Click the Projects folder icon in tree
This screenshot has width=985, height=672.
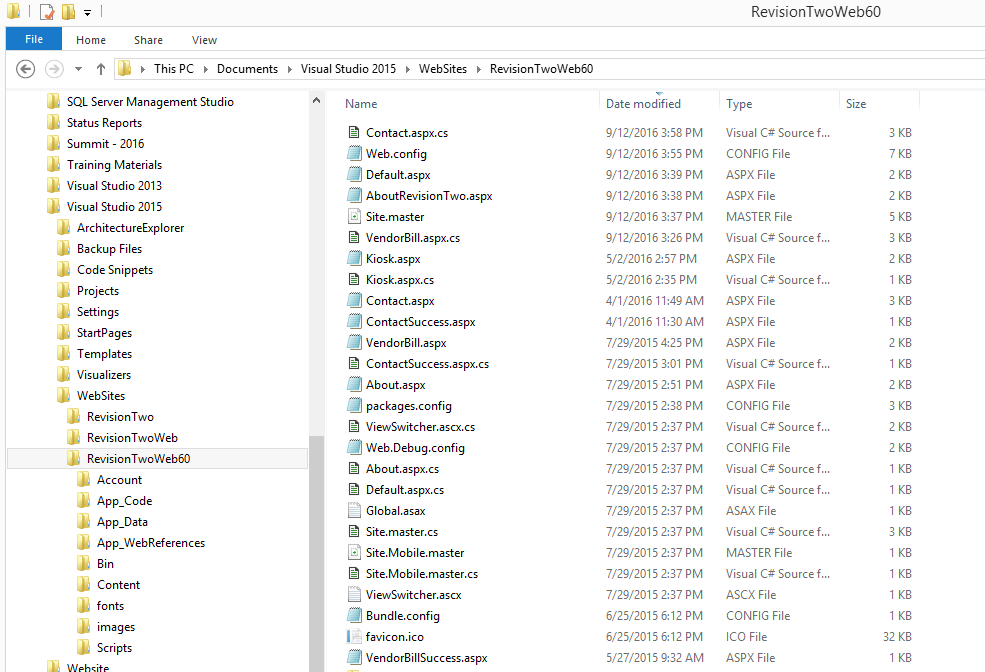pos(63,290)
